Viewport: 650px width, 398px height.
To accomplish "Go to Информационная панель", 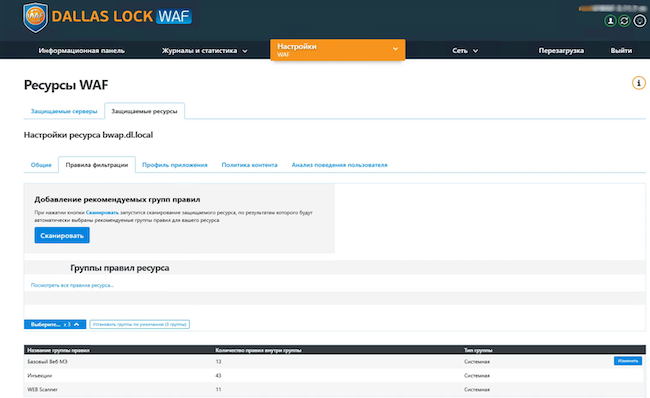I will (82, 51).
